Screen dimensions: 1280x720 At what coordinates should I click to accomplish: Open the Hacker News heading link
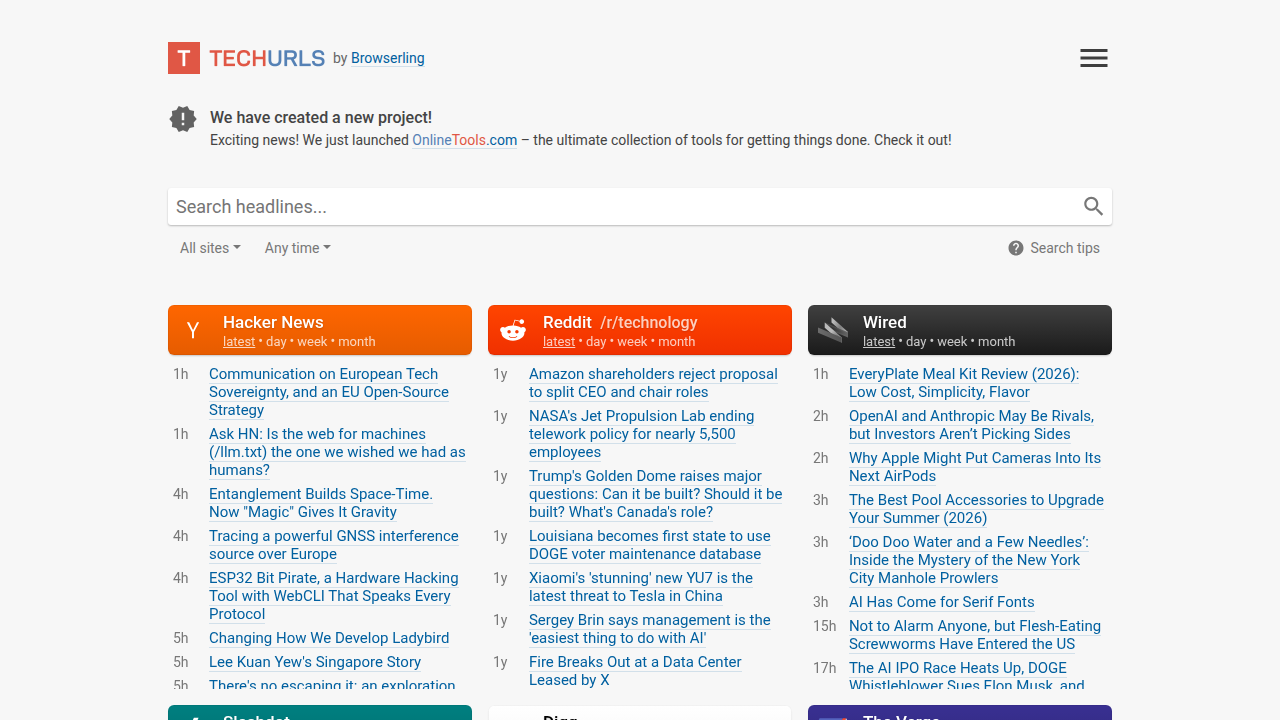coord(273,322)
